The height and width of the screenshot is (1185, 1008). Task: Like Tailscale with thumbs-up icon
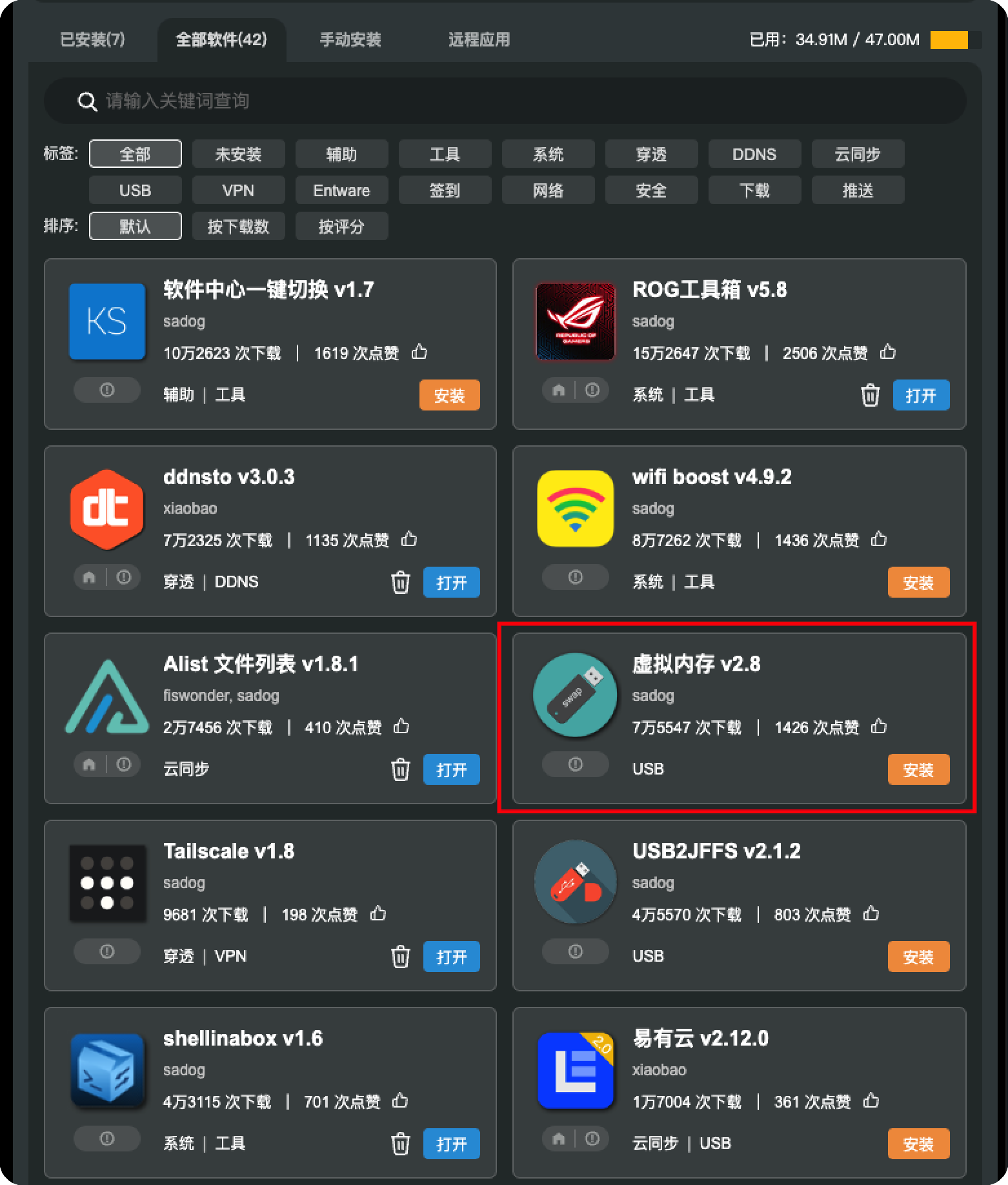point(378,913)
